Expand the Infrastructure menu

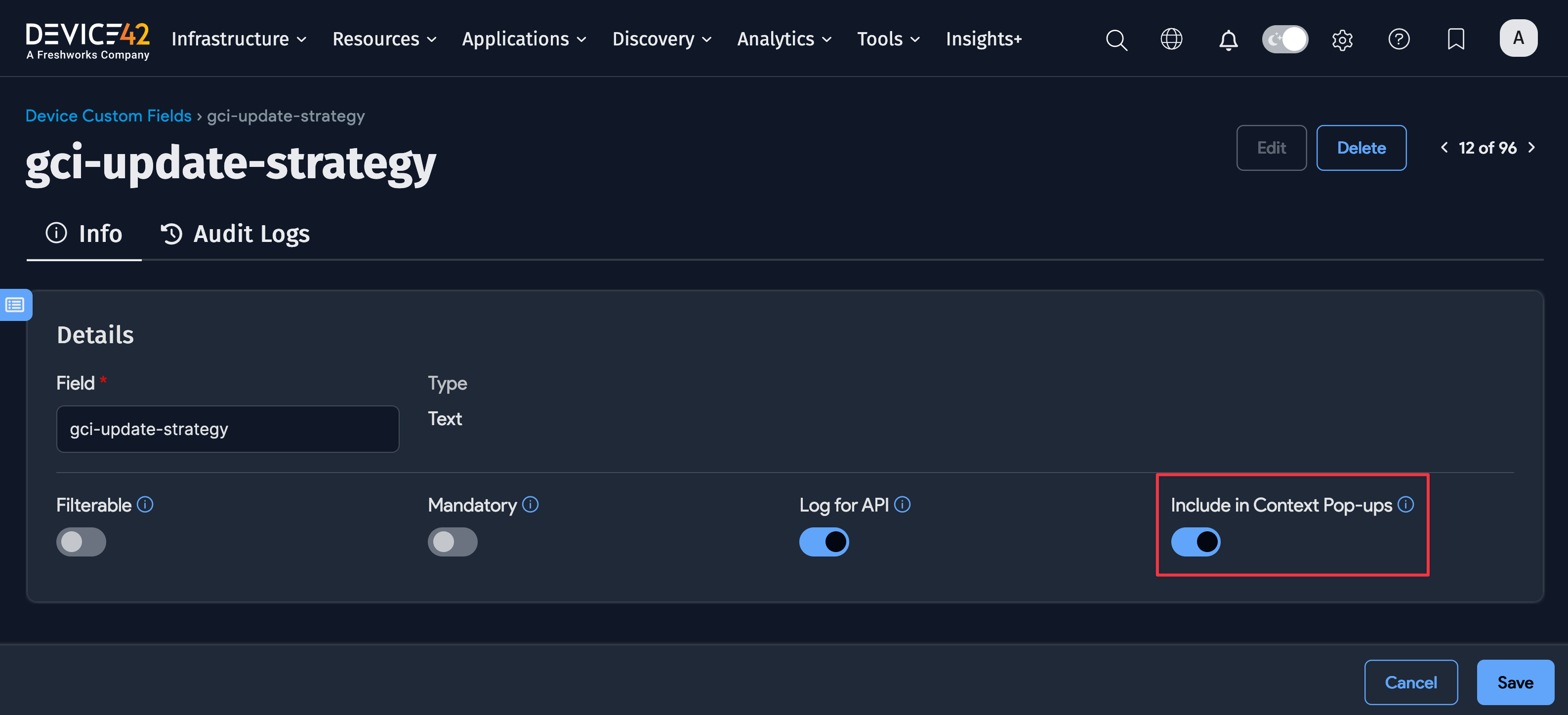239,40
